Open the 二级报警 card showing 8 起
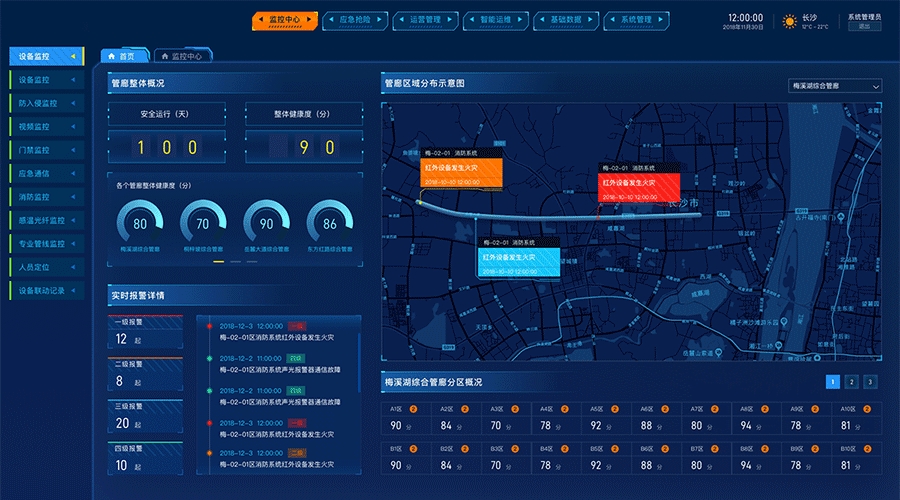 click(145, 374)
